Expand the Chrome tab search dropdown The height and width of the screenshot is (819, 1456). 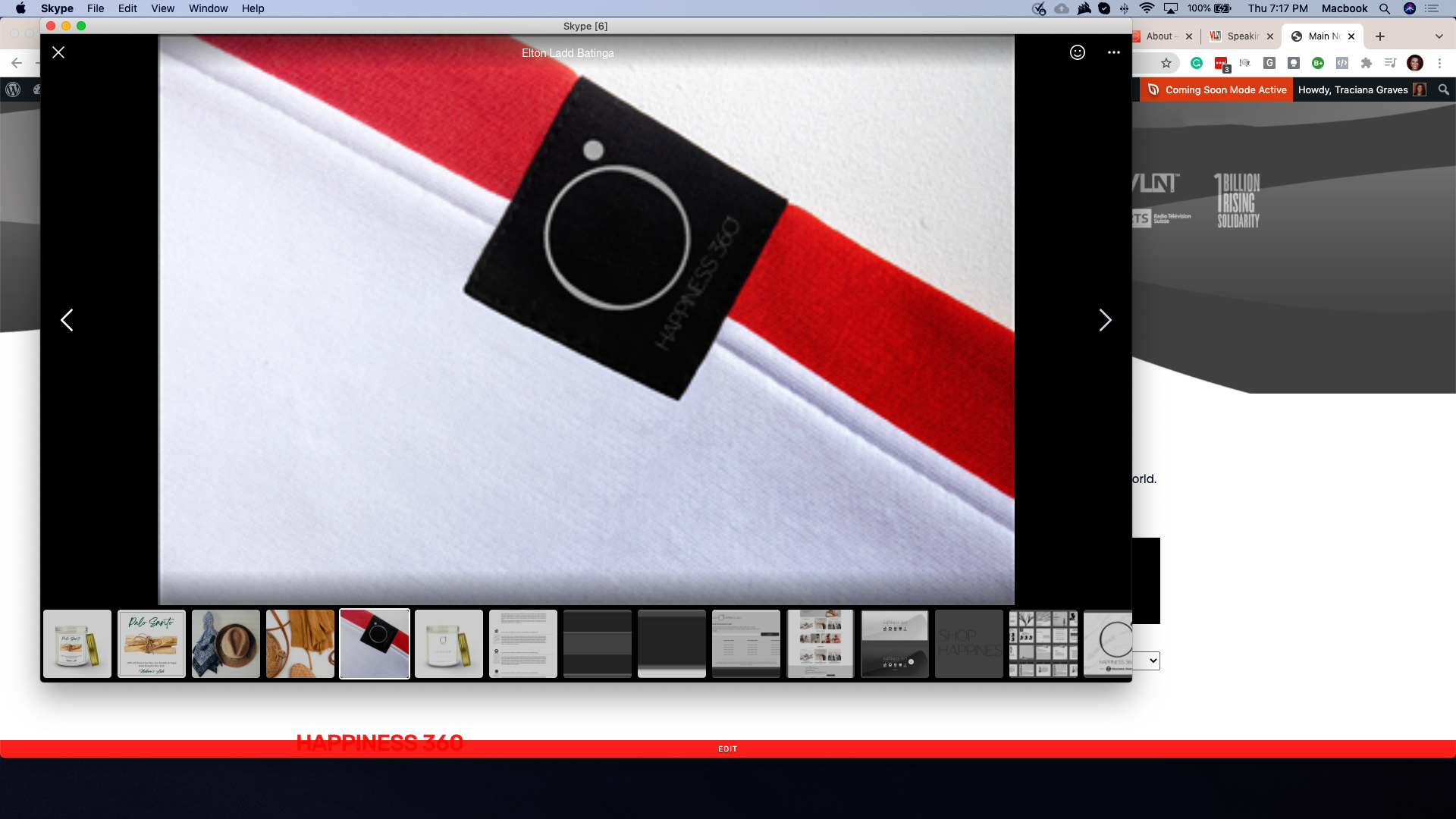tap(1439, 36)
